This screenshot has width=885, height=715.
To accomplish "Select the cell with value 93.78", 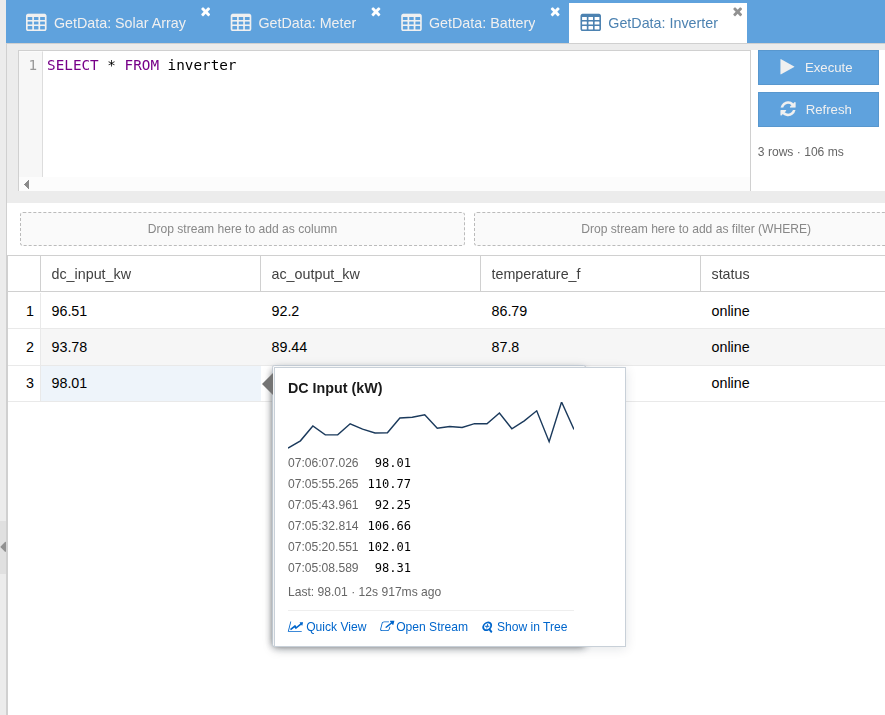I will 150,347.
